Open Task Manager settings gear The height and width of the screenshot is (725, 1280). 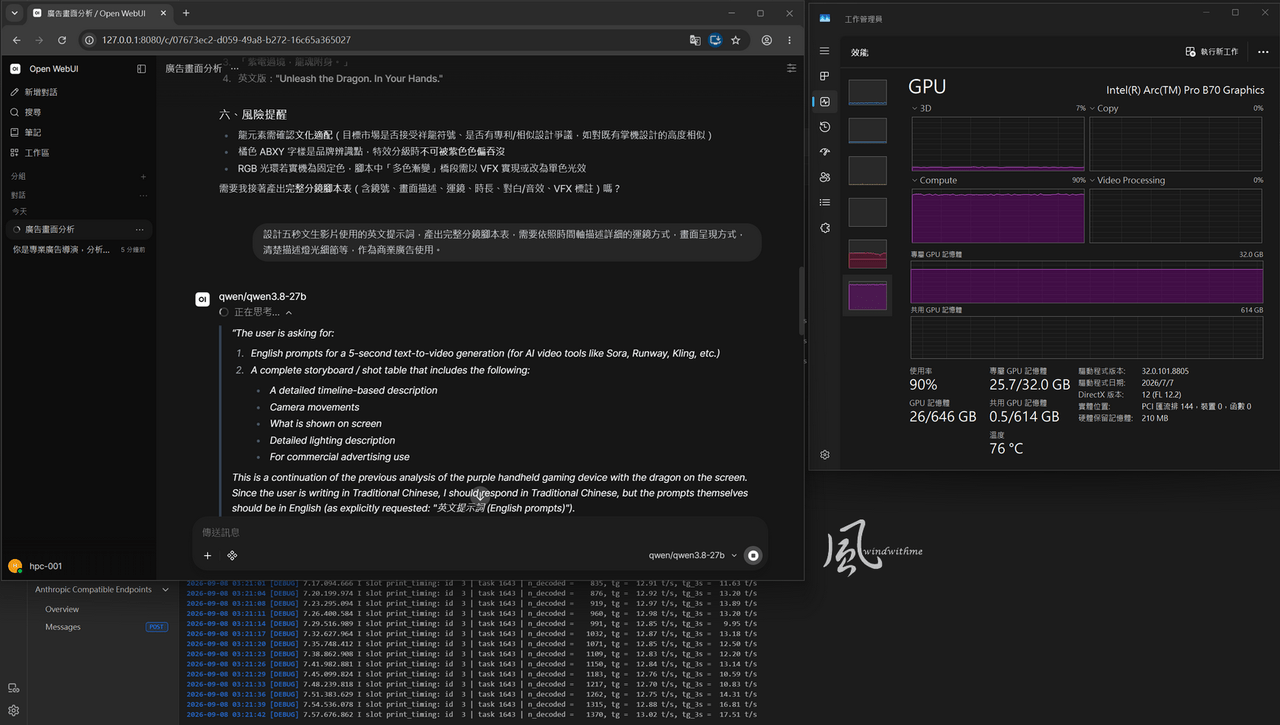click(824, 454)
